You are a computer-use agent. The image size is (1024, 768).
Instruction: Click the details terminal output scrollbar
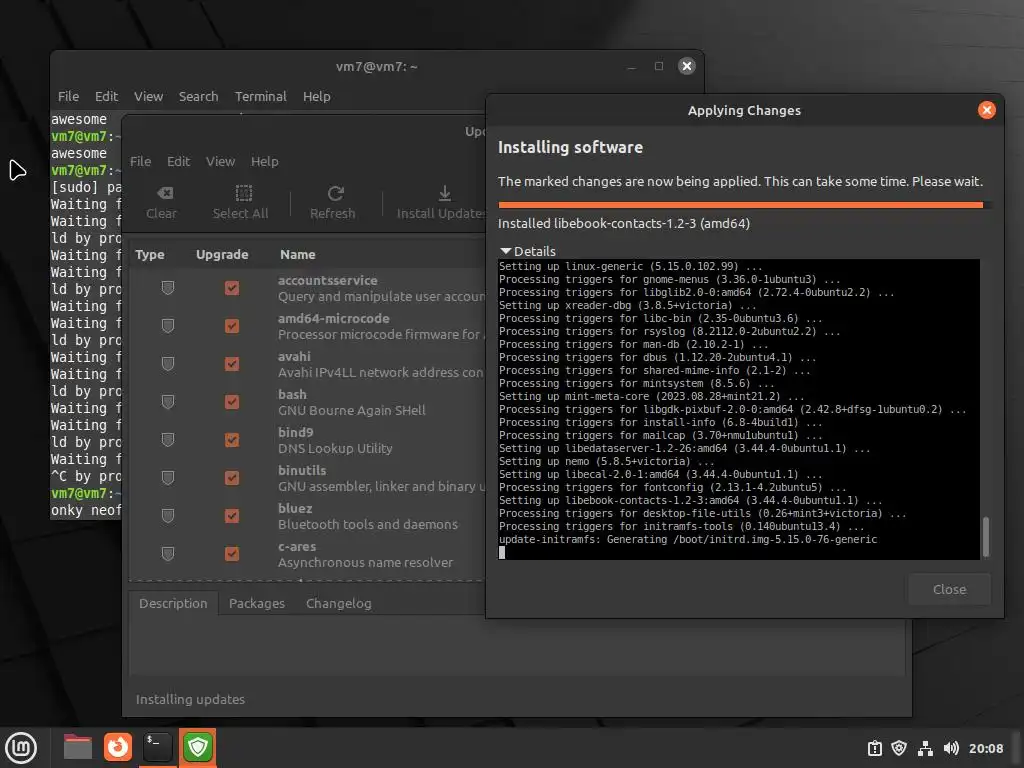pos(985,536)
